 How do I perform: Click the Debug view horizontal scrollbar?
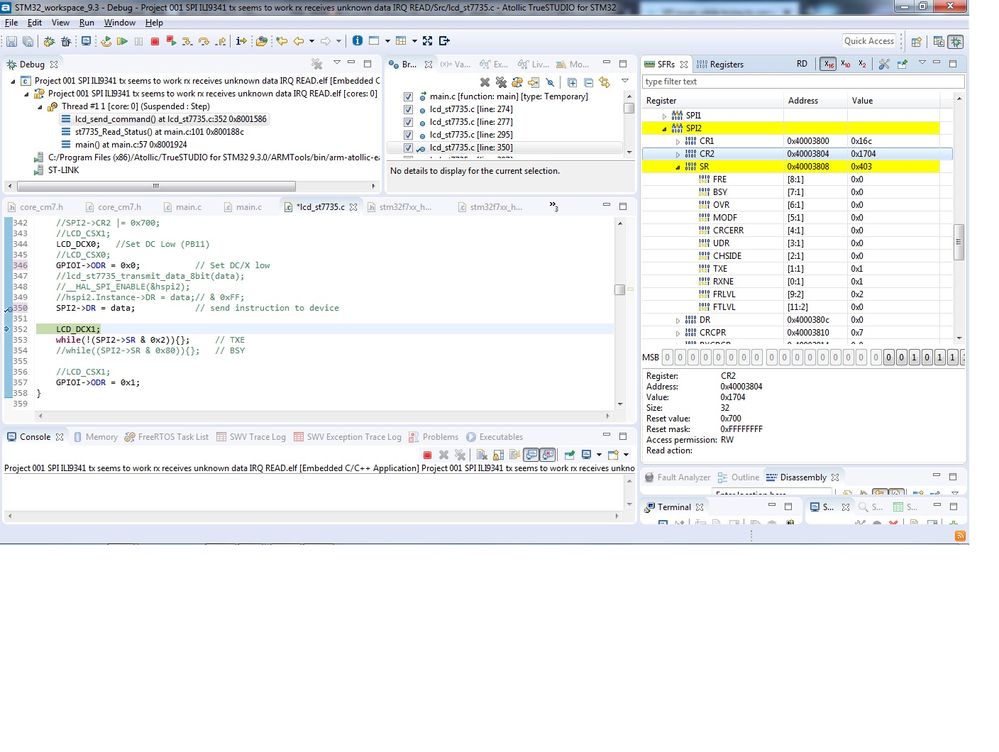pyautogui.click(x=156, y=186)
